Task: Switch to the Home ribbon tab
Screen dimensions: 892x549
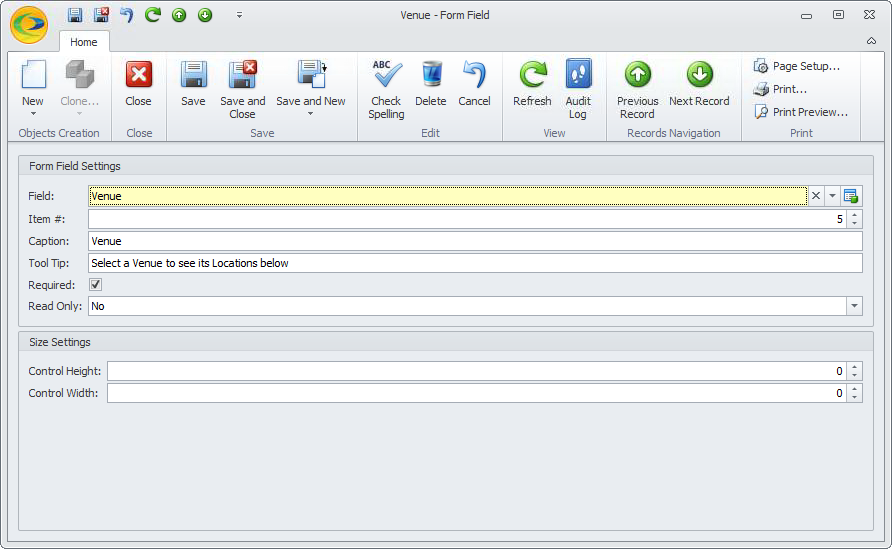Action: pos(84,42)
